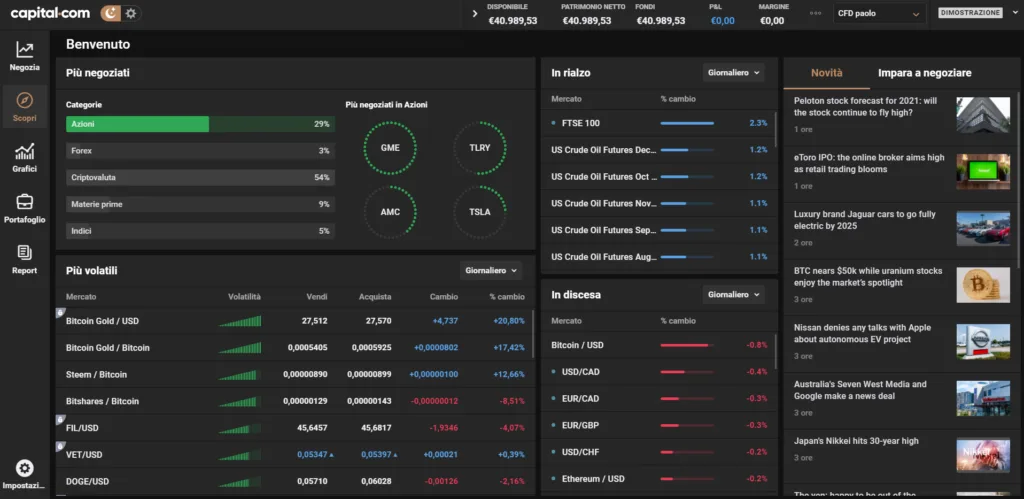Open Ethereum / USD in In discesa
Viewport: 1024px width, 499px height.
pyautogui.click(x=658, y=479)
